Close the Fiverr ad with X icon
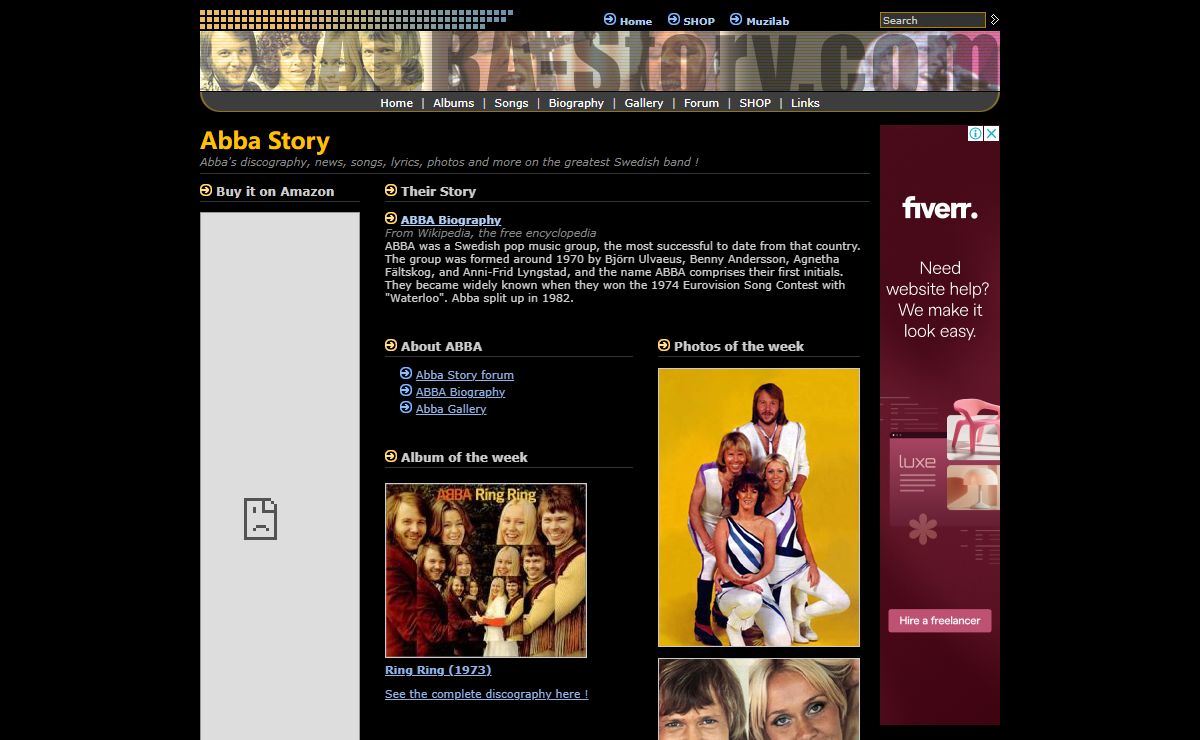This screenshot has width=1200, height=740. (992, 133)
